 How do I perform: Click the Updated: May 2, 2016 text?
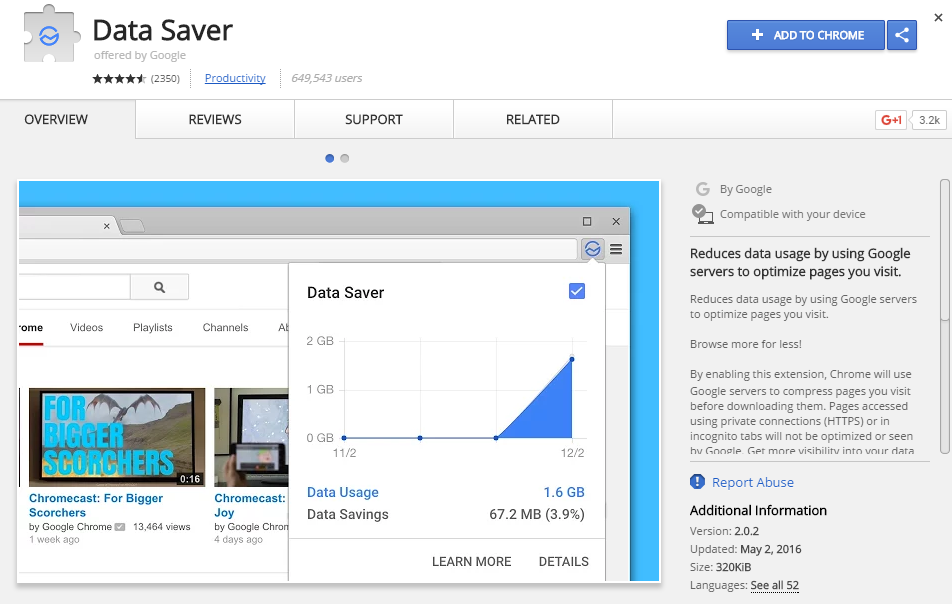click(746, 549)
